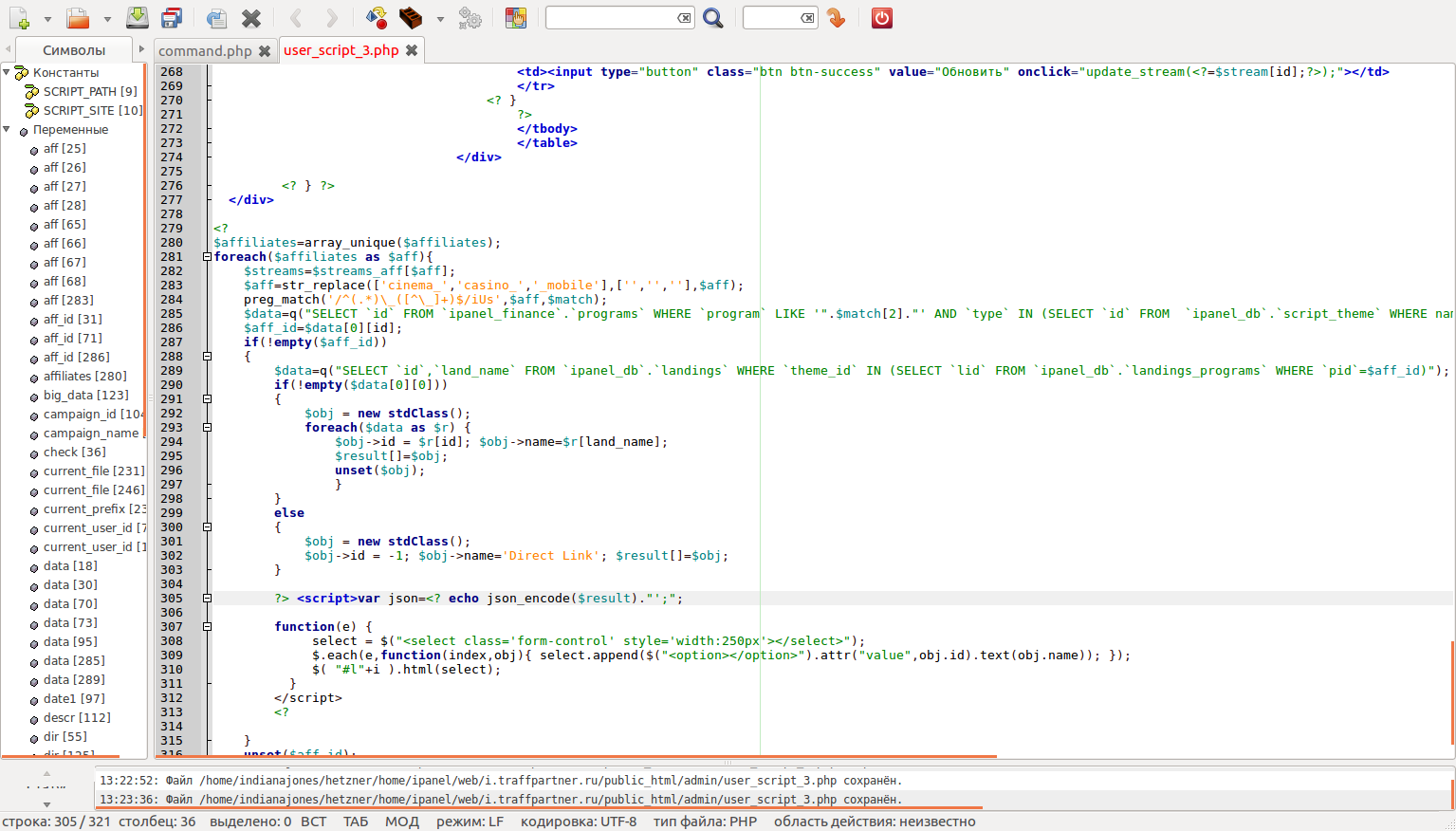
Task: Run the file with the gears icon
Action: click(x=470, y=18)
